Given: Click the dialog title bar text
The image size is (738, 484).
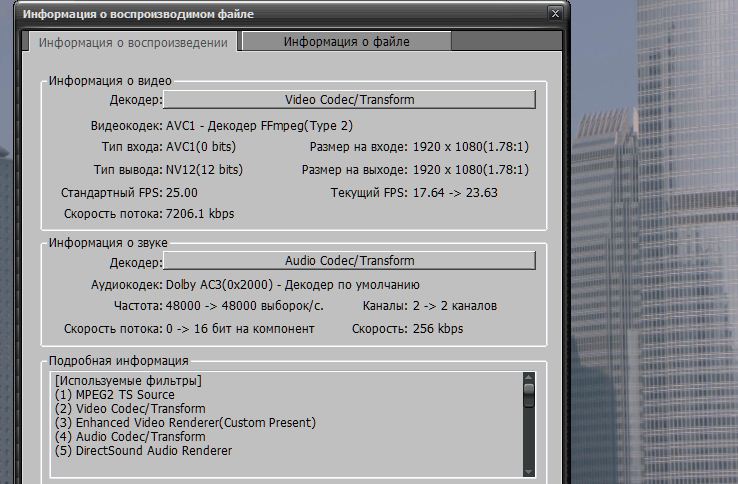Looking at the screenshot, I should point(139,14).
